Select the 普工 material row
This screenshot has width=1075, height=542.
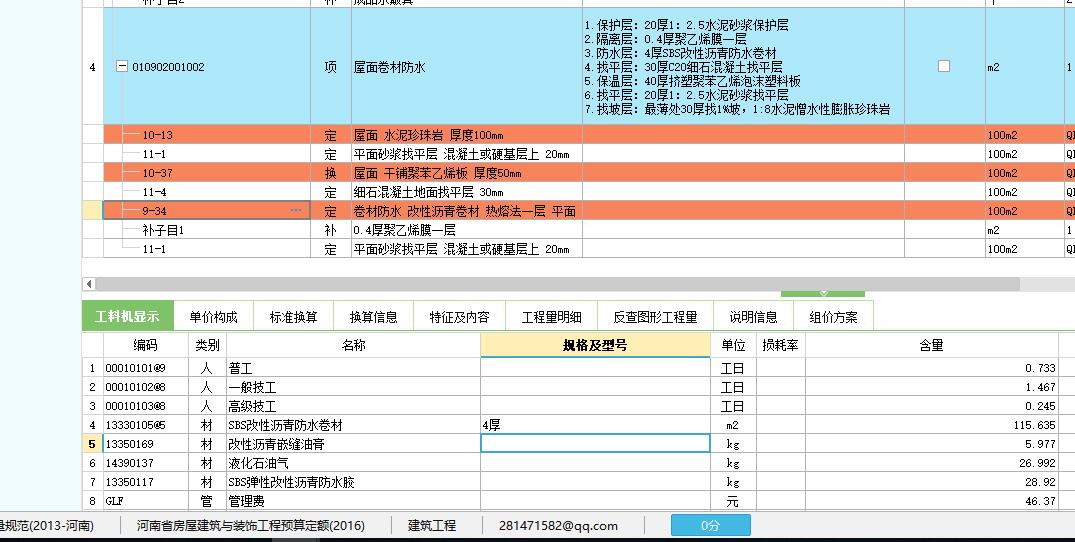pyautogui.click(x=571, y=368)
